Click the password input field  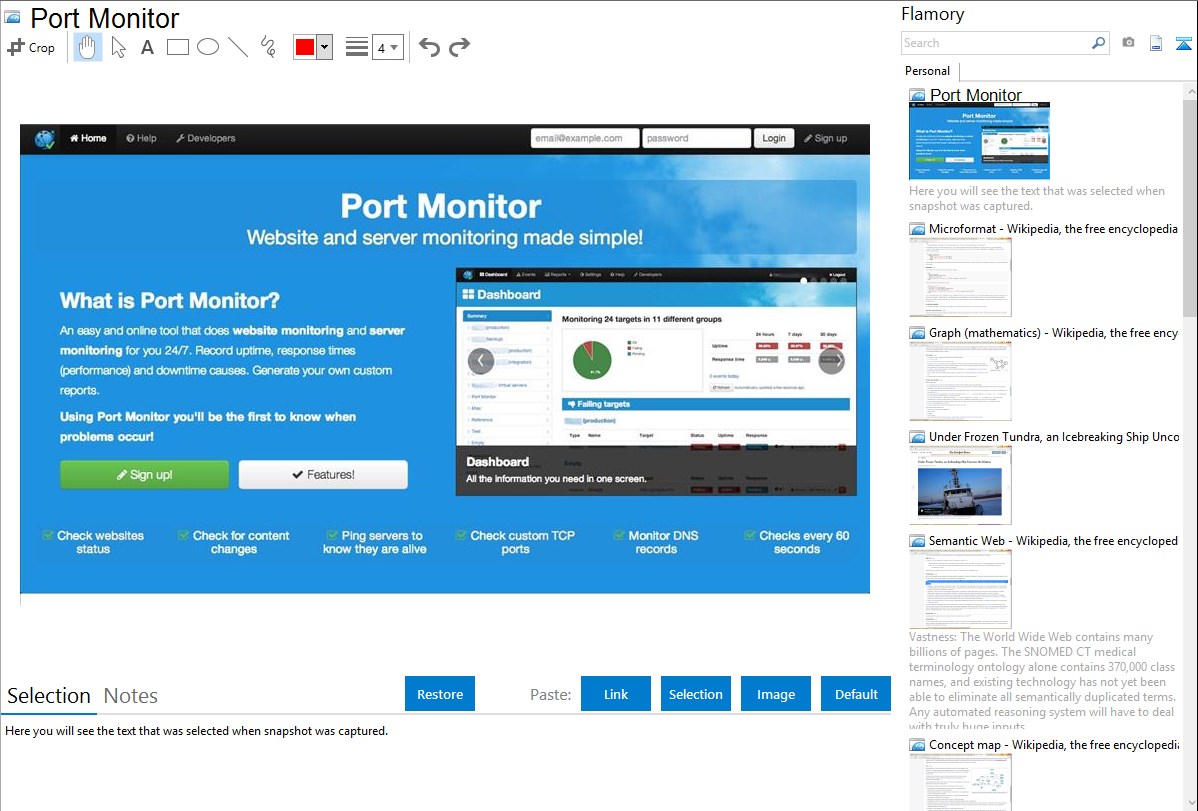pyautogui.click(x=696, y=138)
